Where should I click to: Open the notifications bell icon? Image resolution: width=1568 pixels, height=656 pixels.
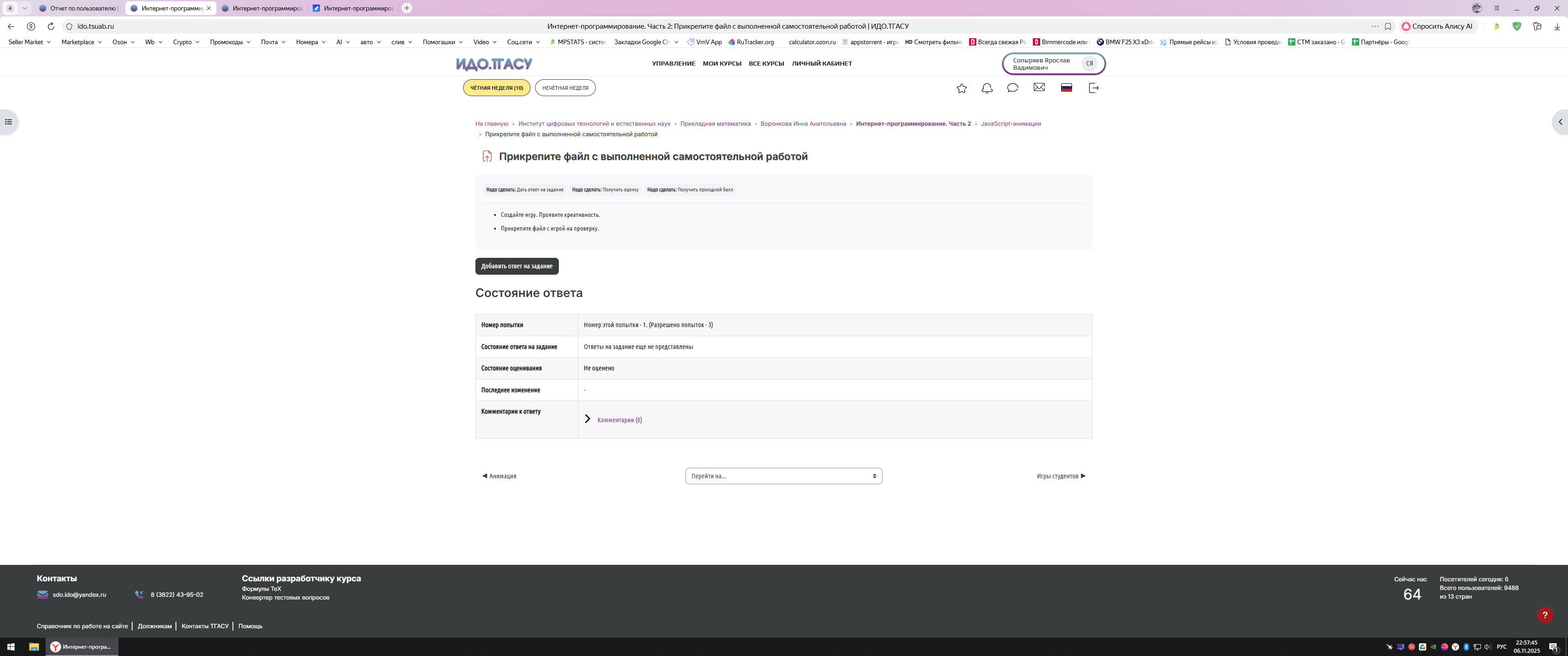coord(987,88)
